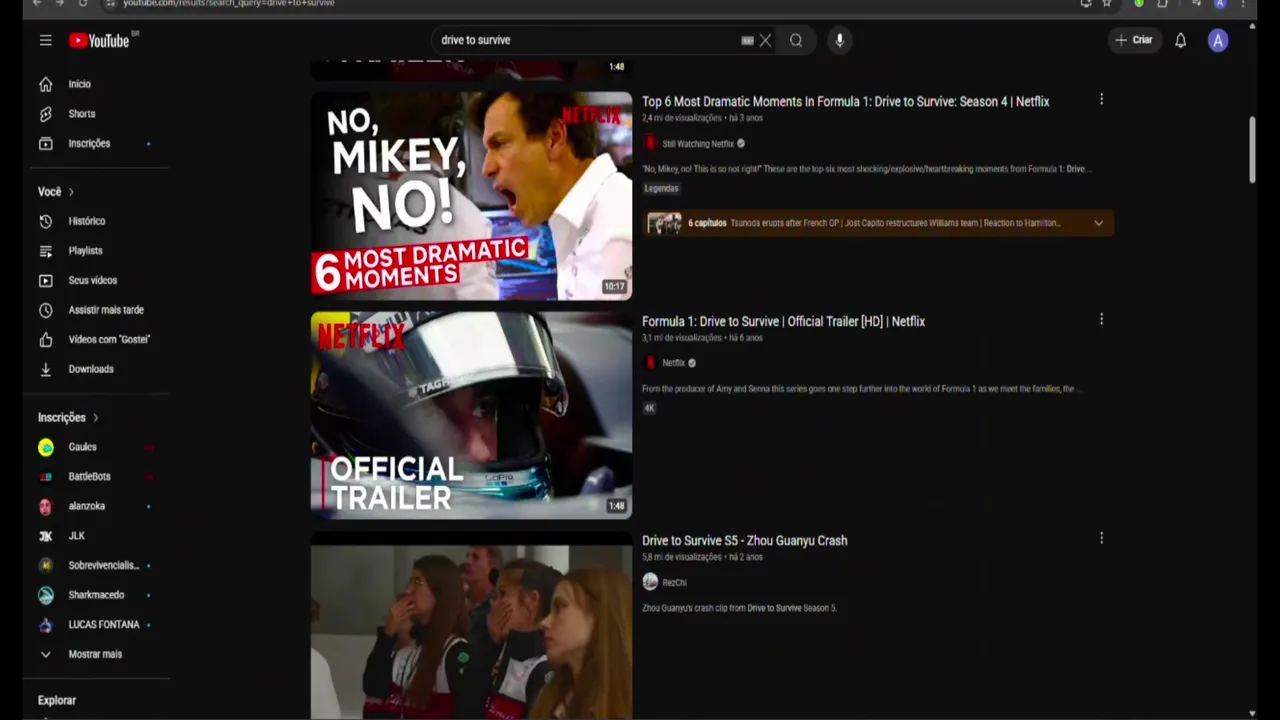Bookmark this page with star icon
This screenshot has height=720, width=1280.
1107,3
